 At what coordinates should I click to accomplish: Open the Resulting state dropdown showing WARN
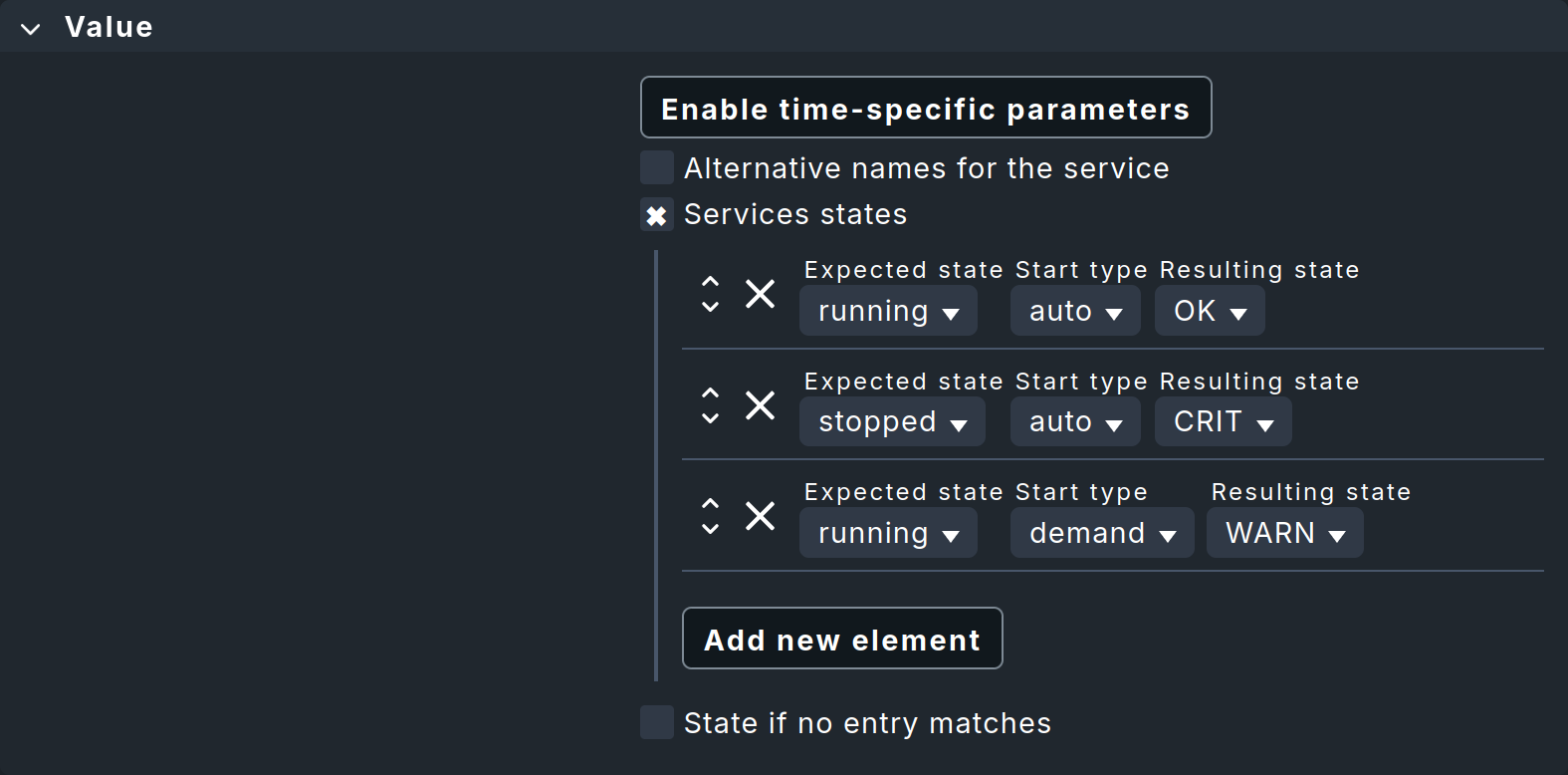click(x=1284, y=533)
